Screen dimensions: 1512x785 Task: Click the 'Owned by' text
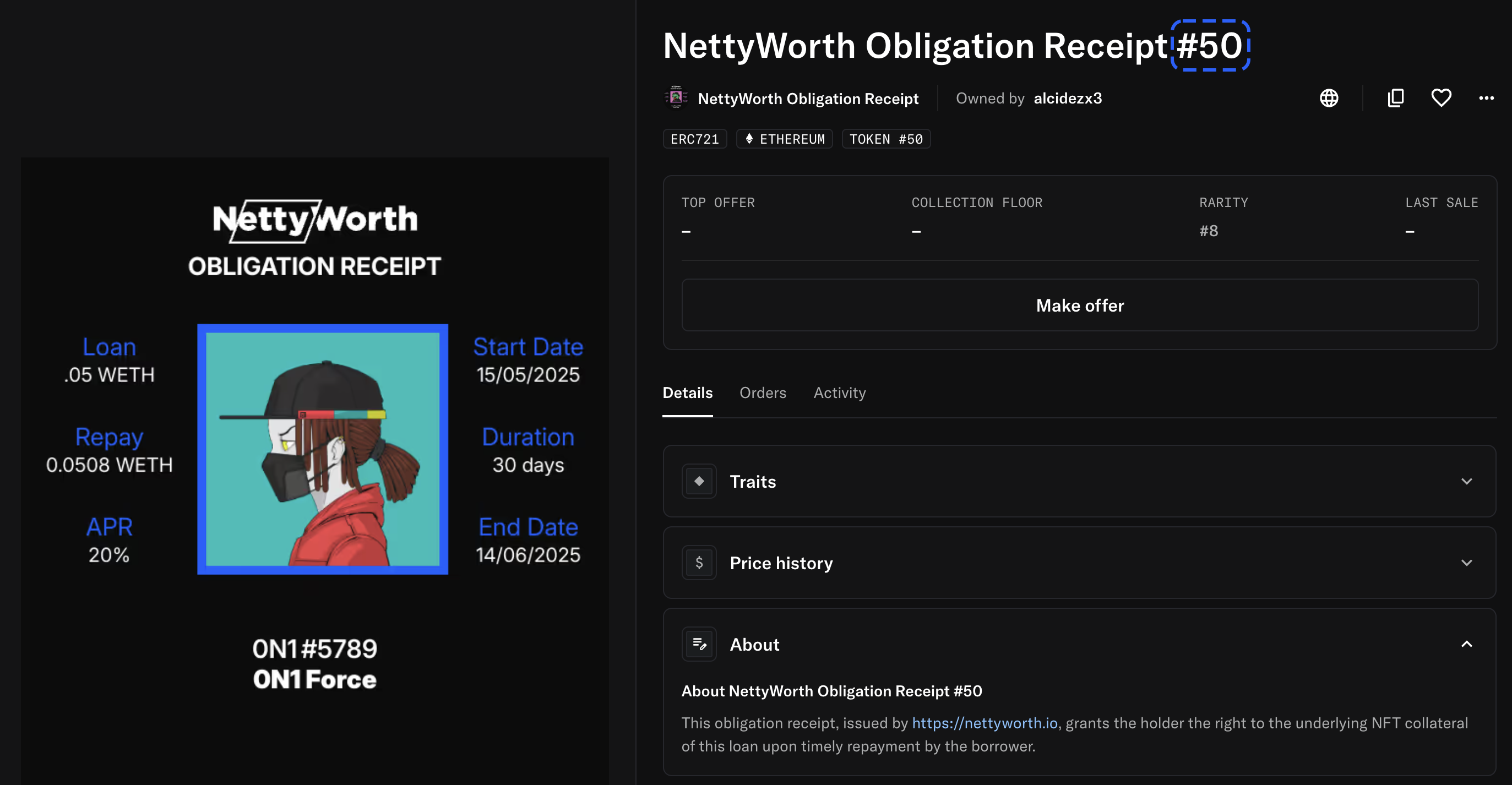[x=989, y=98]
